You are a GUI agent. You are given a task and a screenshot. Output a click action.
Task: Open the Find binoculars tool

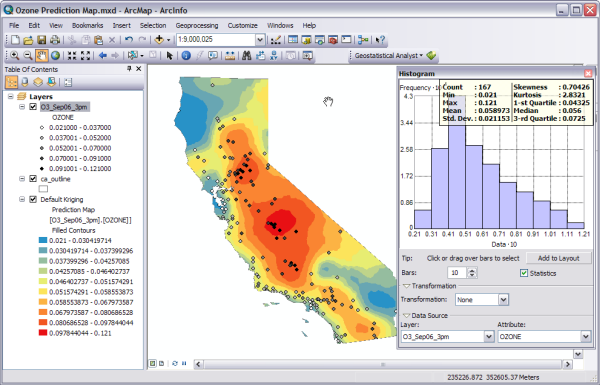click(246, 56)
